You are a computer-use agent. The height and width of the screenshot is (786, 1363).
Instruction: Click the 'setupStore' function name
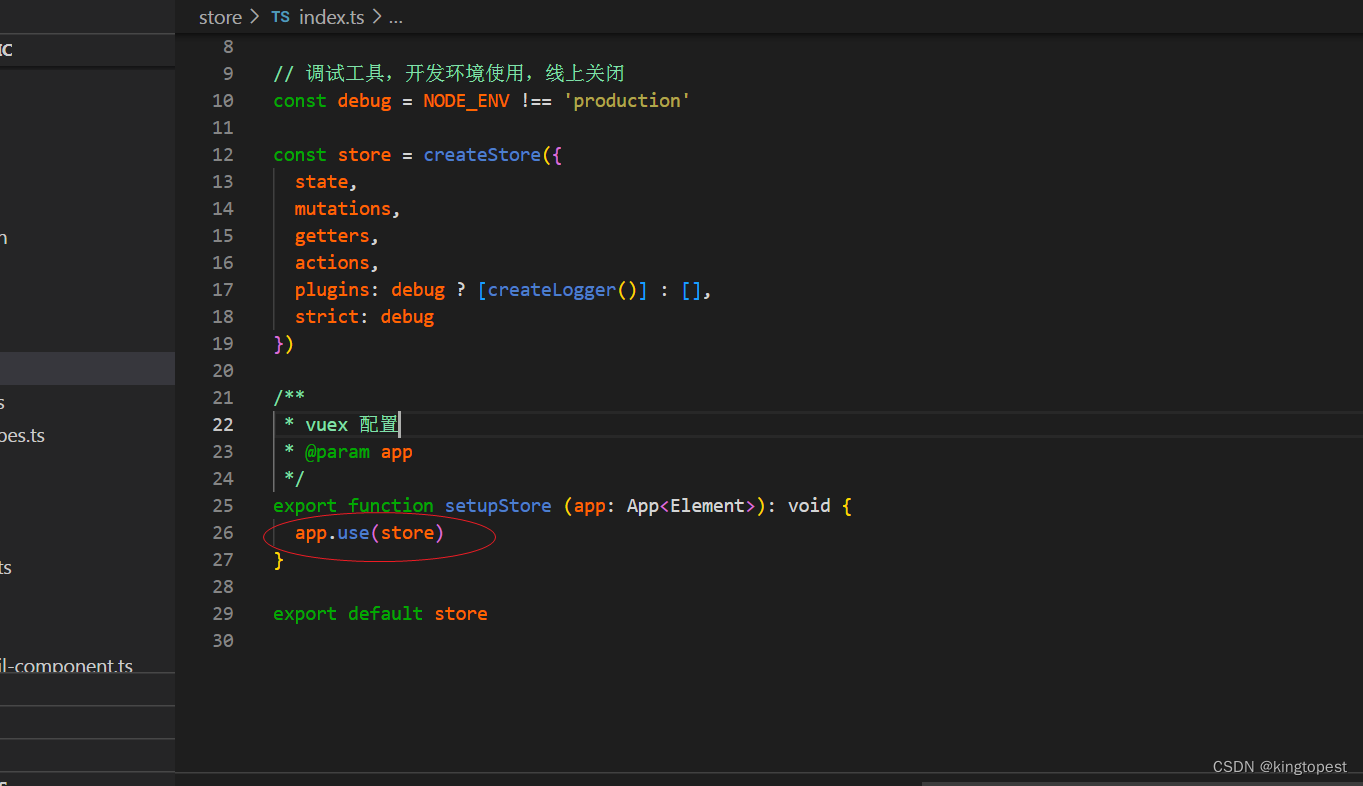[497, 505]
